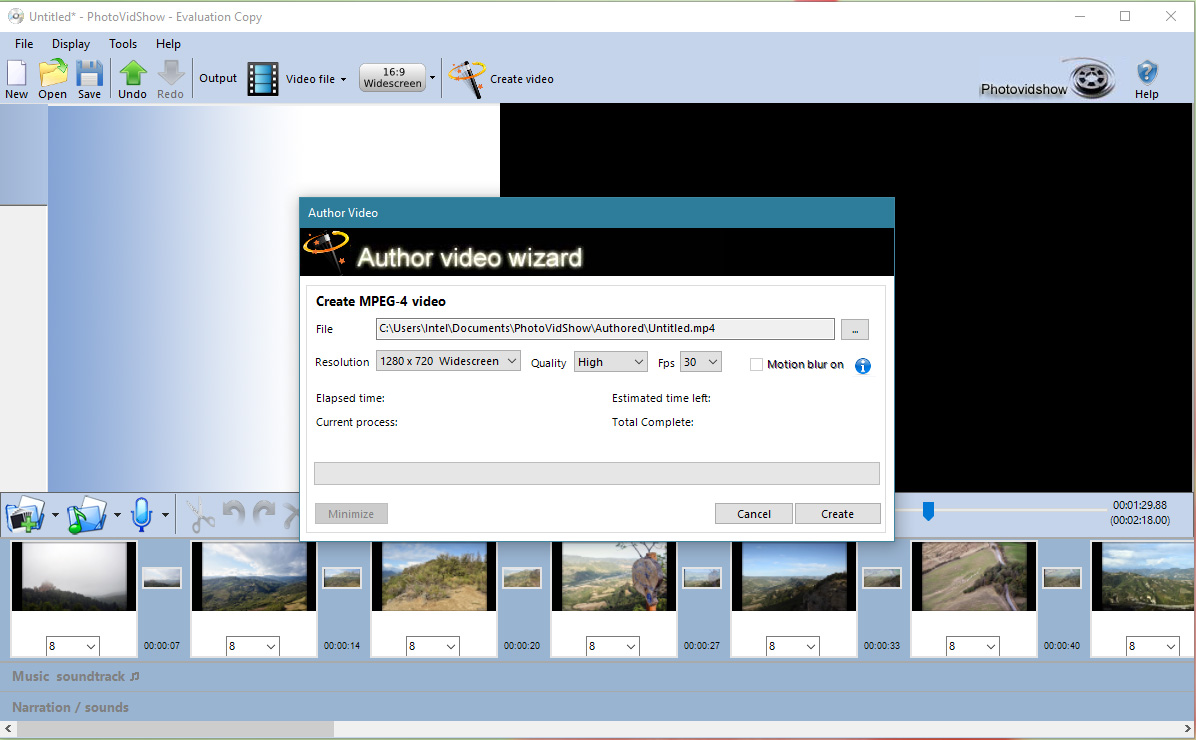This screenshot has width=1196, height=740.
Task: Click the output file path field
Action: coord(605,329)
